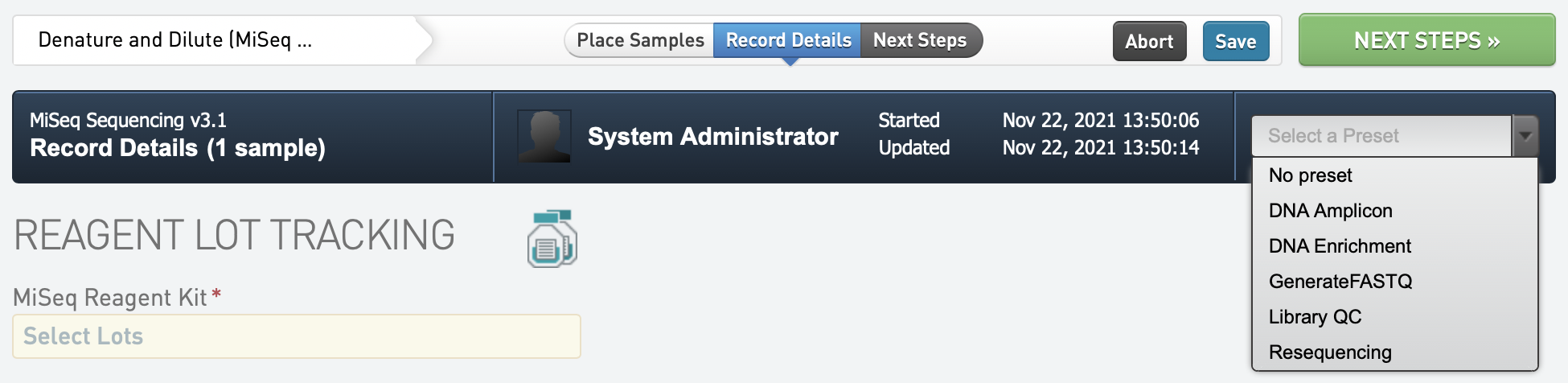Select the Resequencing preset
This screenshot has height=383, width=1568.
[1330, 352]
